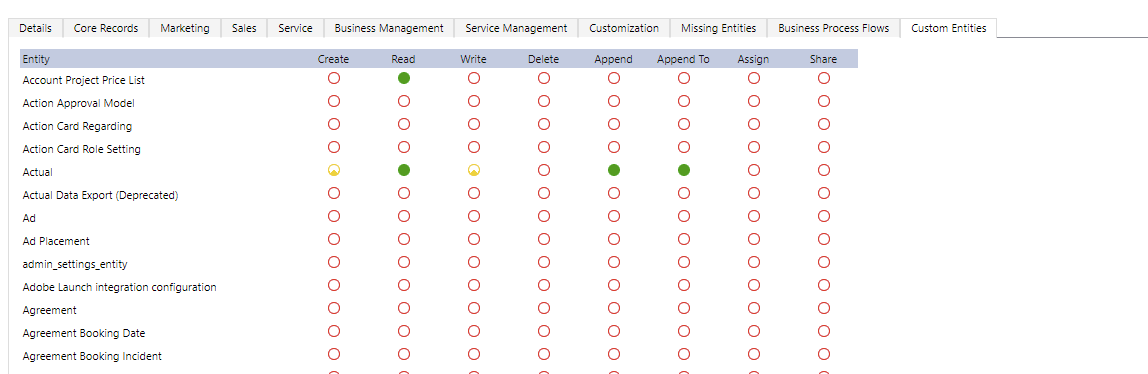Set Write privilege for Action Card Regarding
This screenshot has height=374, width=1148.
[x=474, y=124]
